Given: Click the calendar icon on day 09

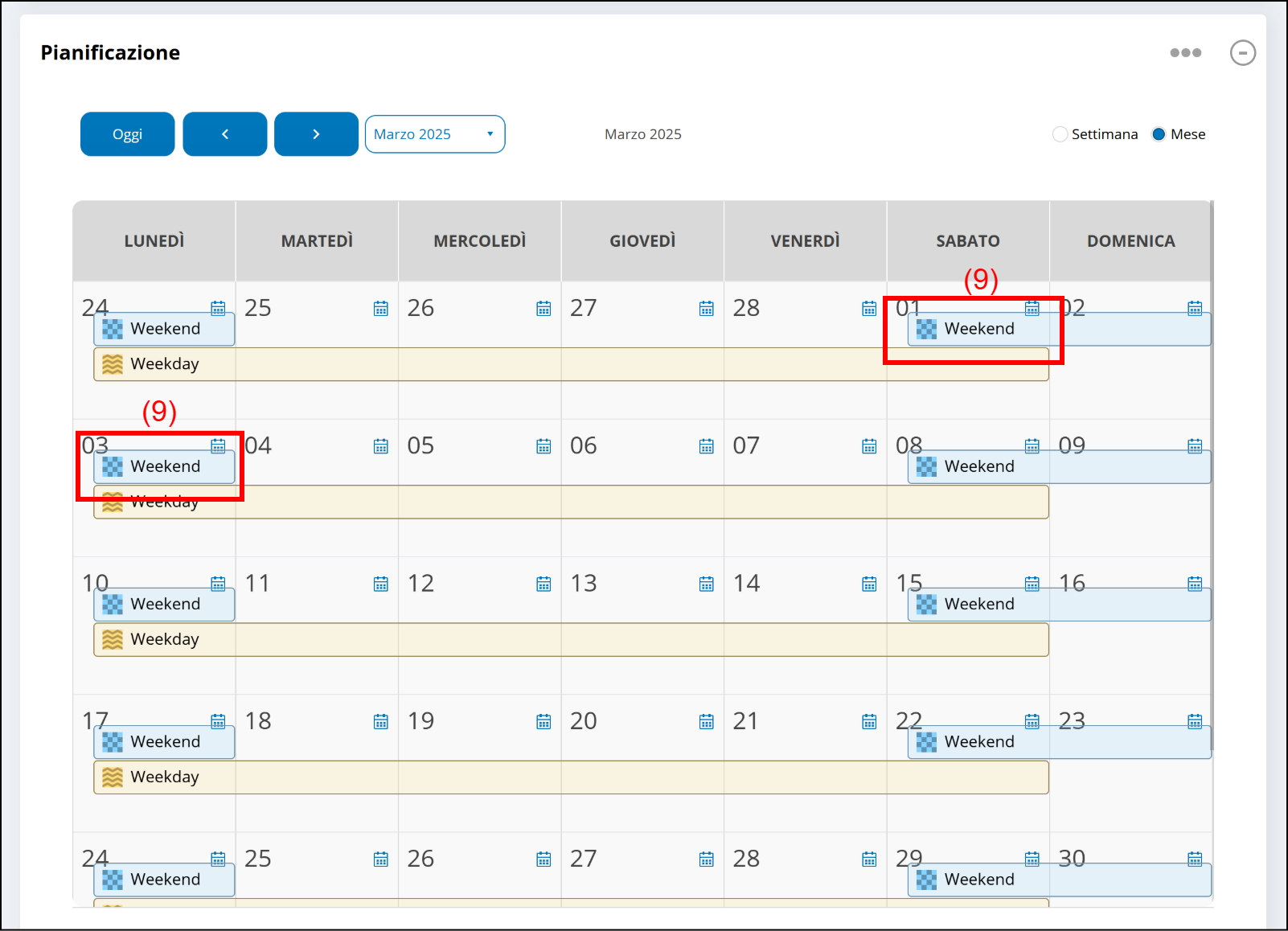Looking at the screenshot, I should (x=1195, y=446).
